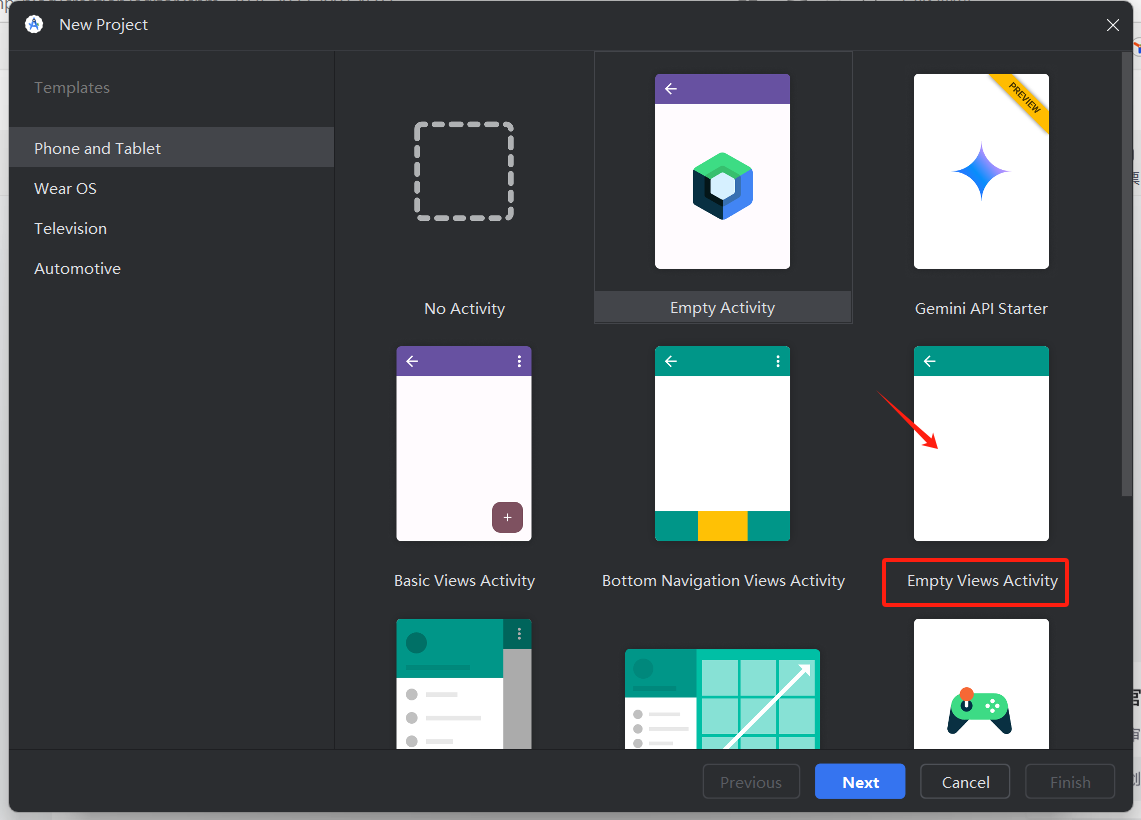The height and width of the screenshot is (820, 1141).
Task: Click the red-highlighted Empty Views Activity template
Action: 974,580
